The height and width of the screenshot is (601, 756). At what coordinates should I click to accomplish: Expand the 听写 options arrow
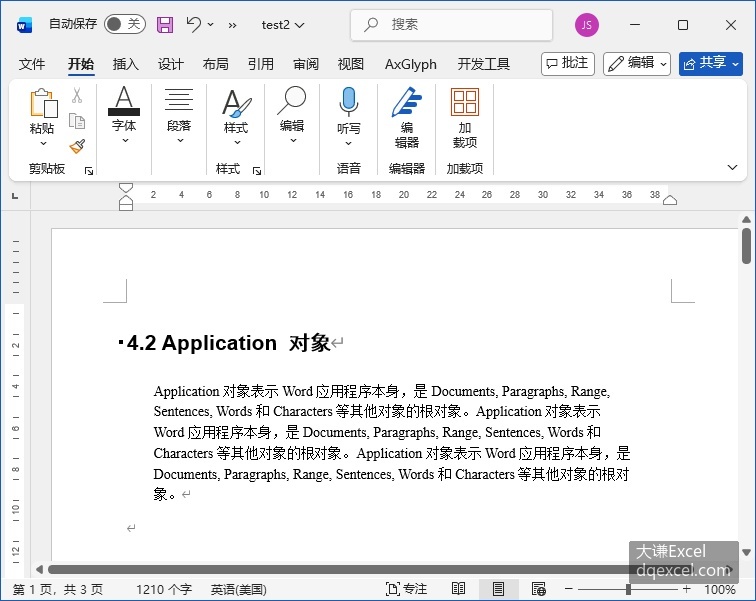coord(349,143)
